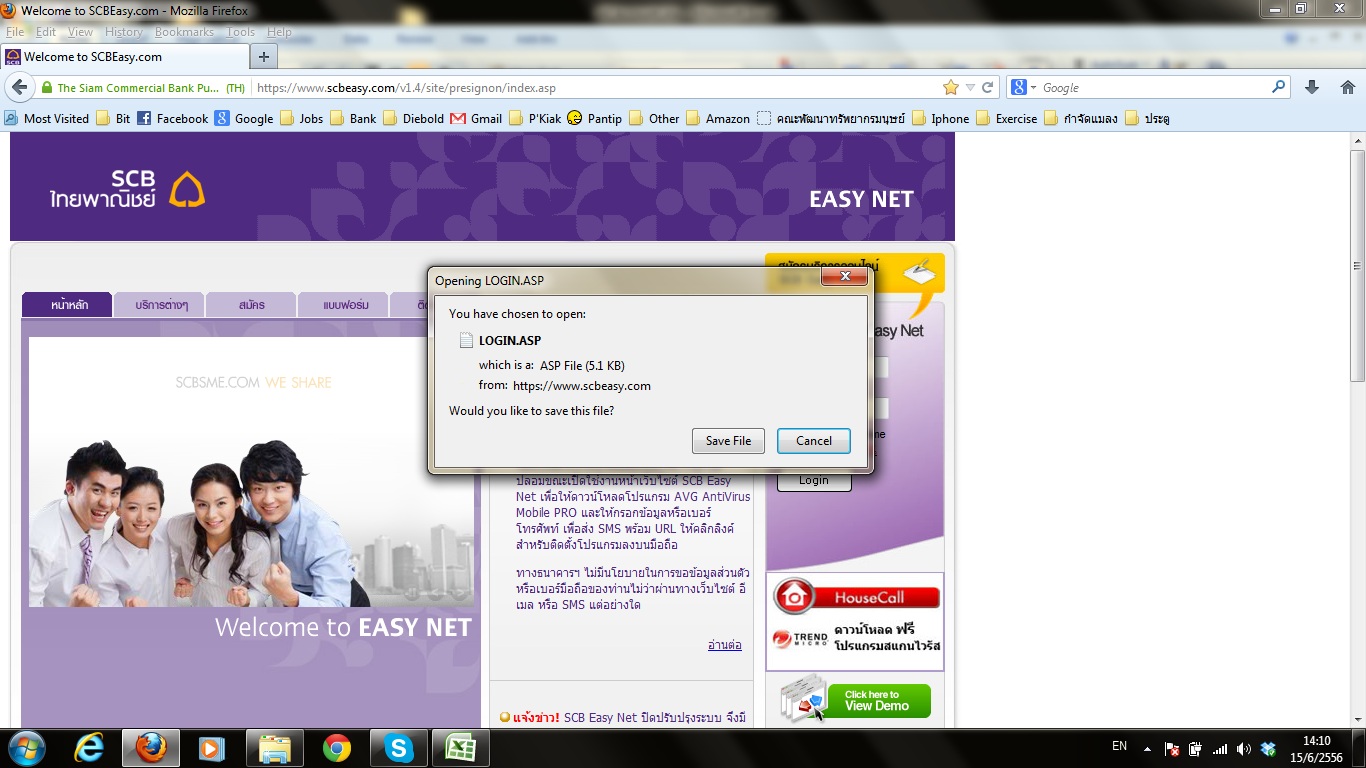
Task: Open search engine dropdown next to Google icon
Action: [x=1033, y=88]
